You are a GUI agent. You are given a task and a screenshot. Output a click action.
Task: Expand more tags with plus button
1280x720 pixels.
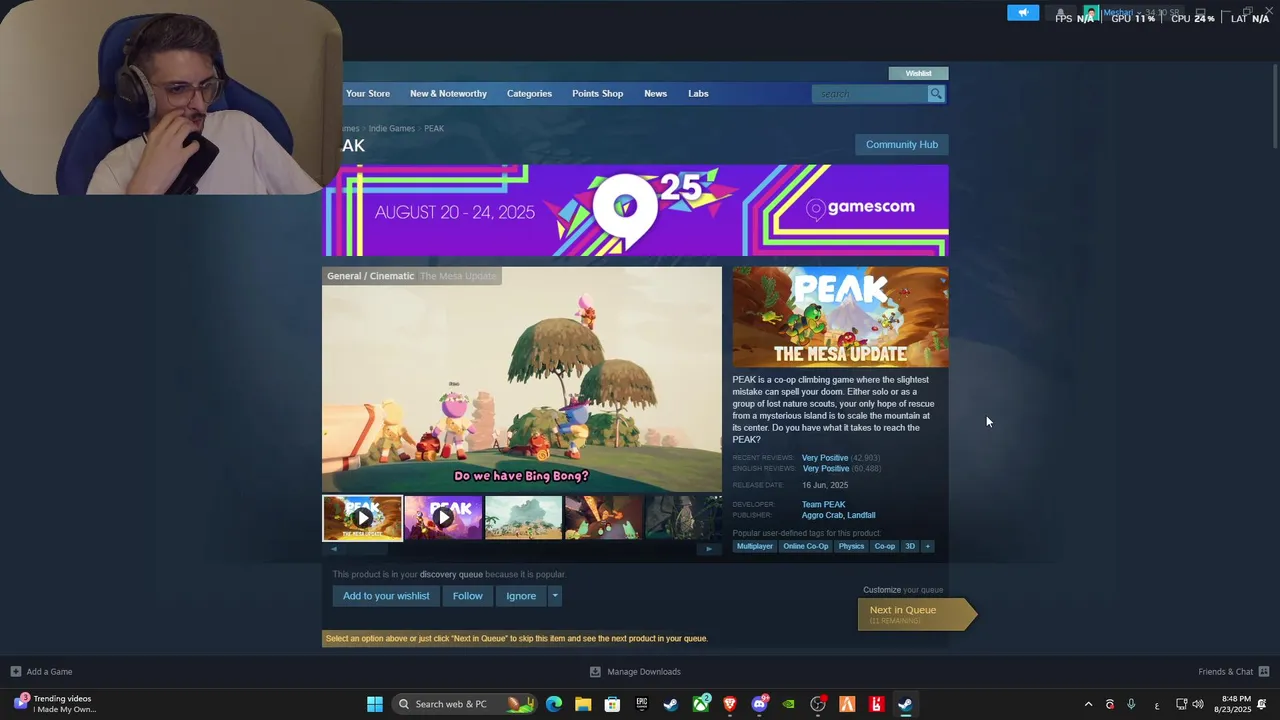click(927, 546)
